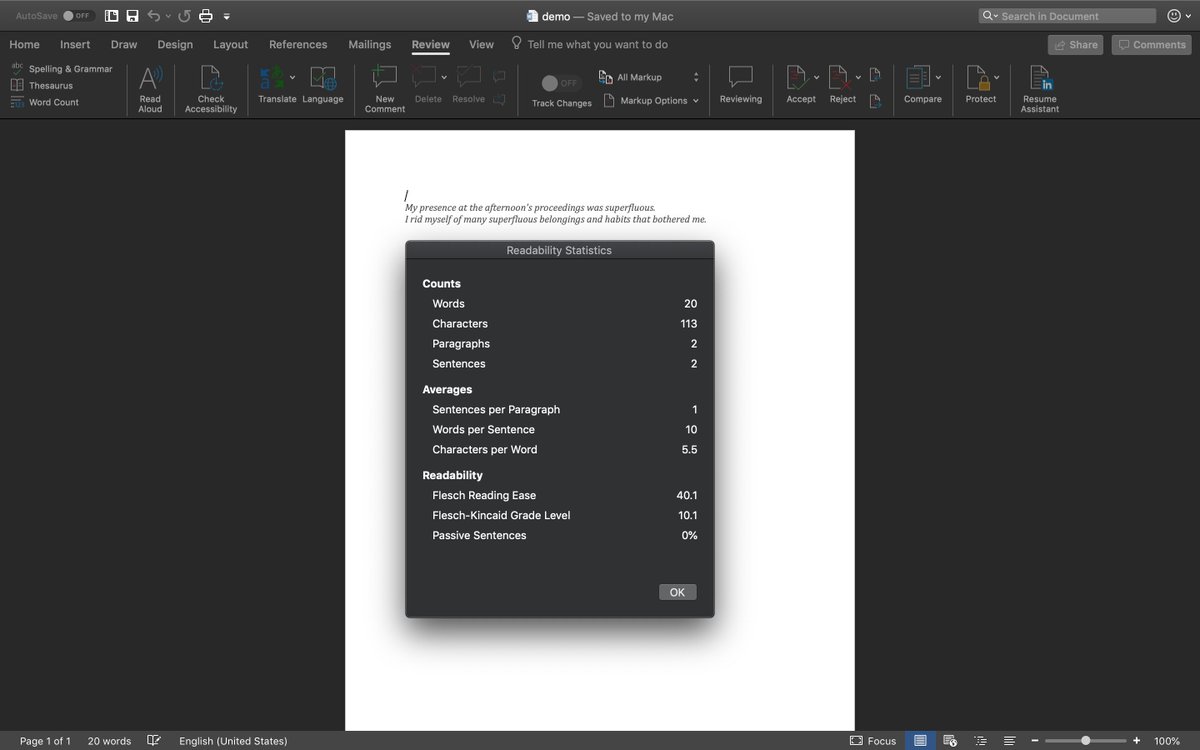
Task: Expand the Delete comment dropdown arrow
Action: click(x=444, y=77)
